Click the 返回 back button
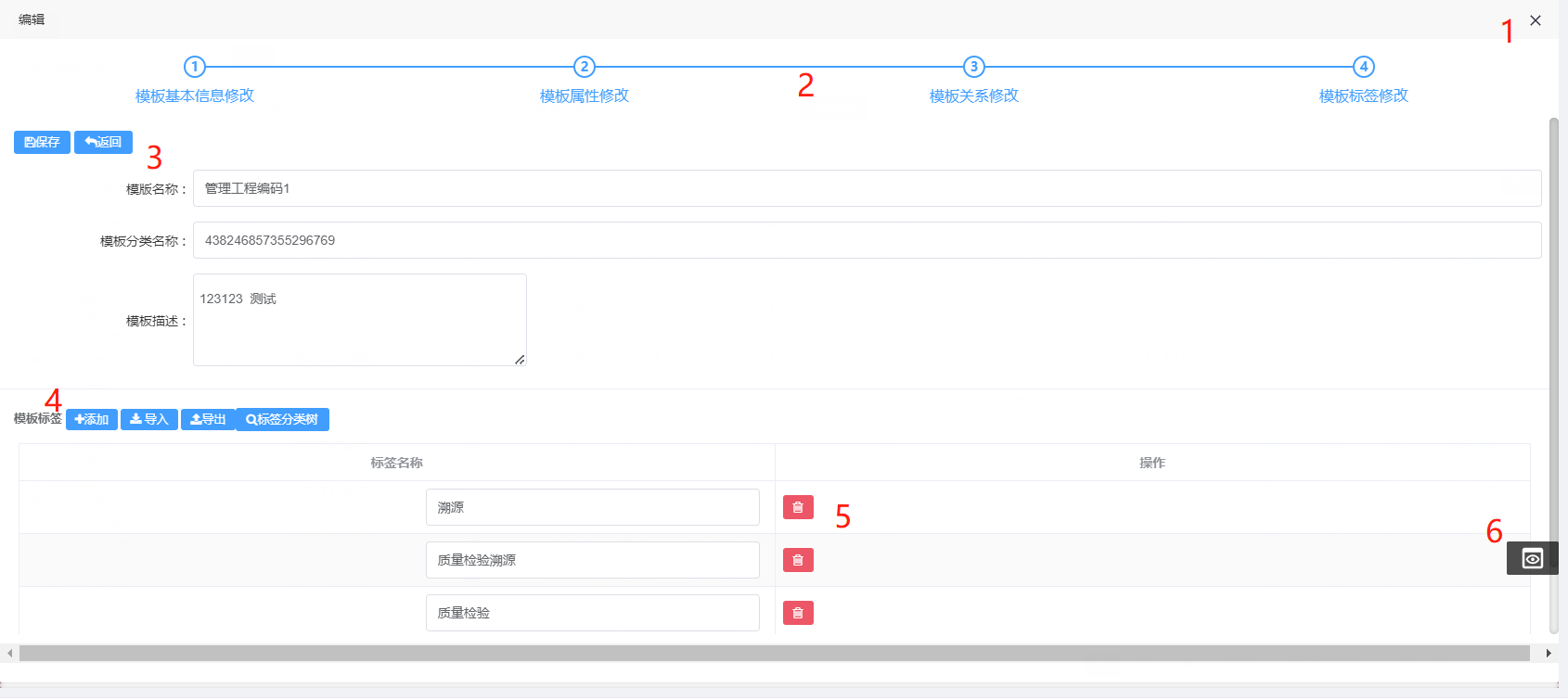This screenshot has height=700, width=1568. (x=103, y=142)
